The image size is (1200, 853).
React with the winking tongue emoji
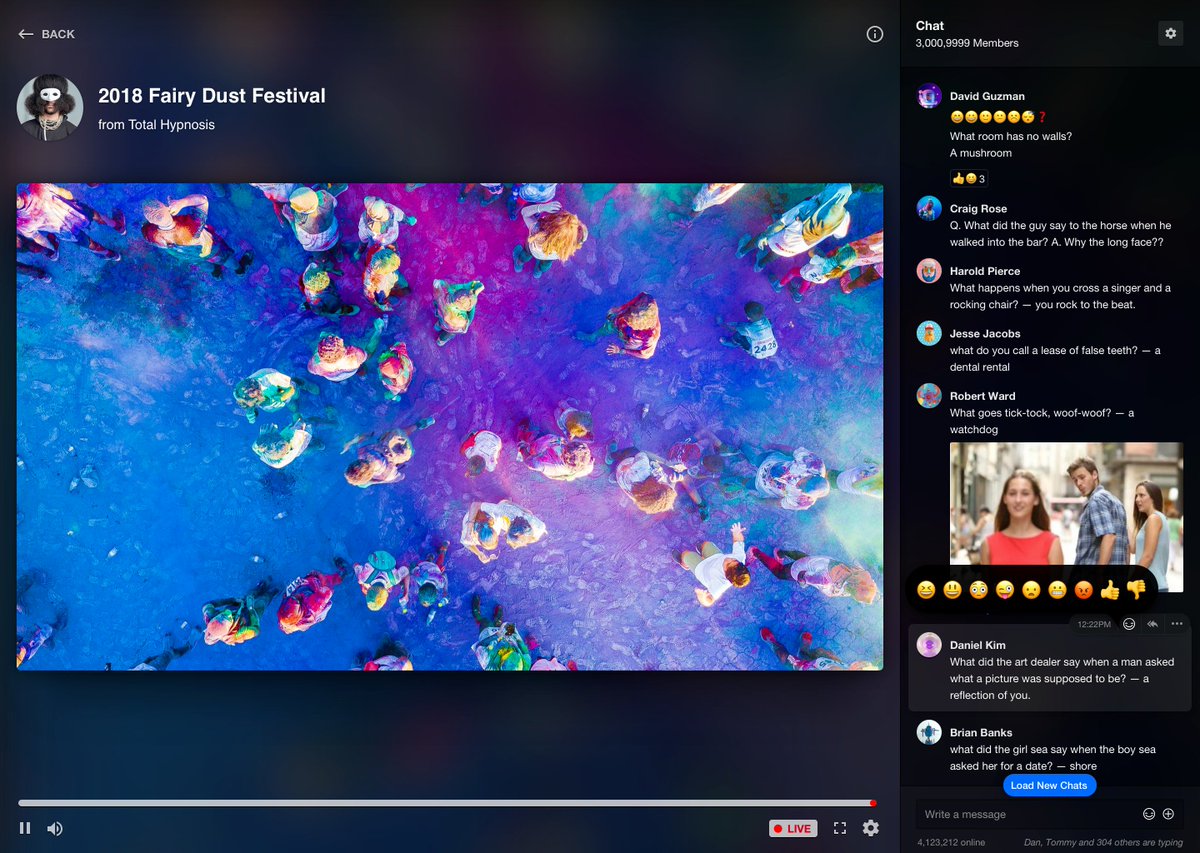coord(1005,590)
